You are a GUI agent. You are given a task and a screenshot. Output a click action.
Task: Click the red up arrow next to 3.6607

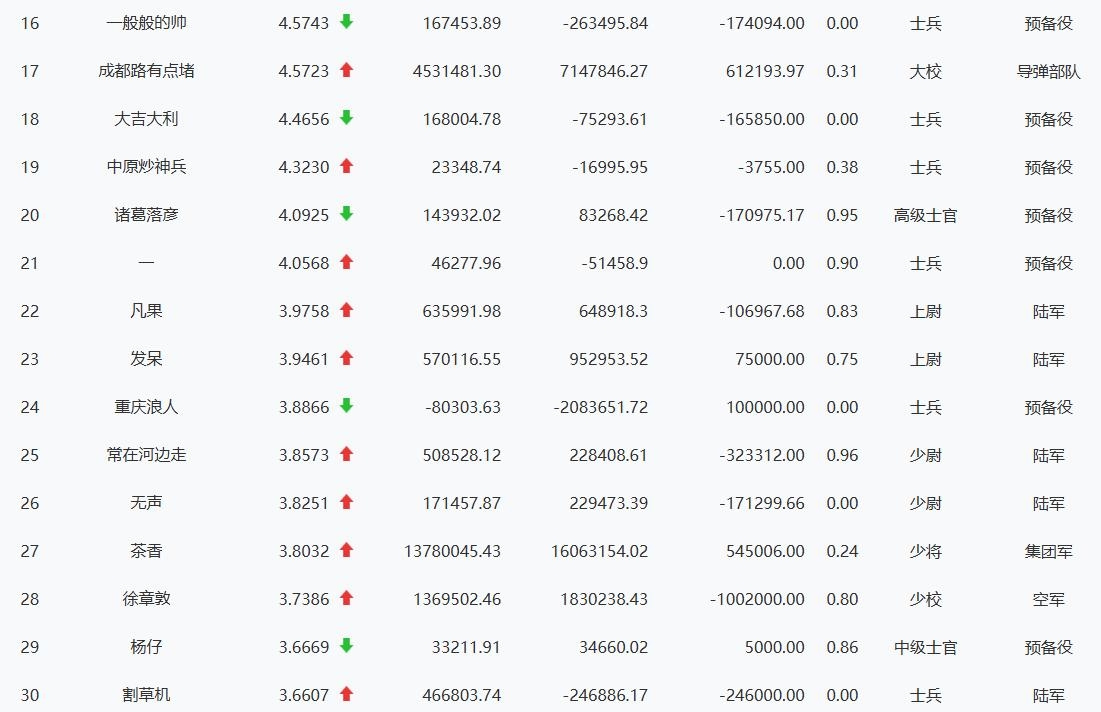[346, 694]
